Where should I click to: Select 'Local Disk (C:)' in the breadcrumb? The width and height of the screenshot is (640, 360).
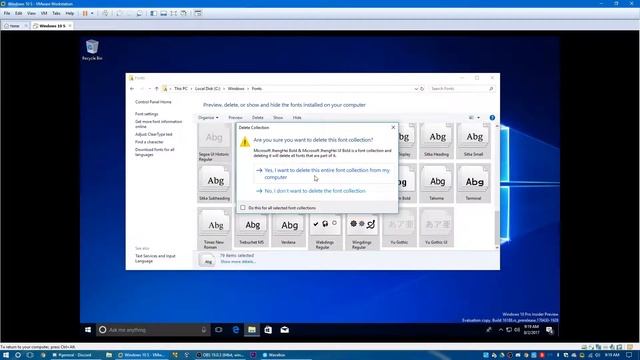coord(207,89)
